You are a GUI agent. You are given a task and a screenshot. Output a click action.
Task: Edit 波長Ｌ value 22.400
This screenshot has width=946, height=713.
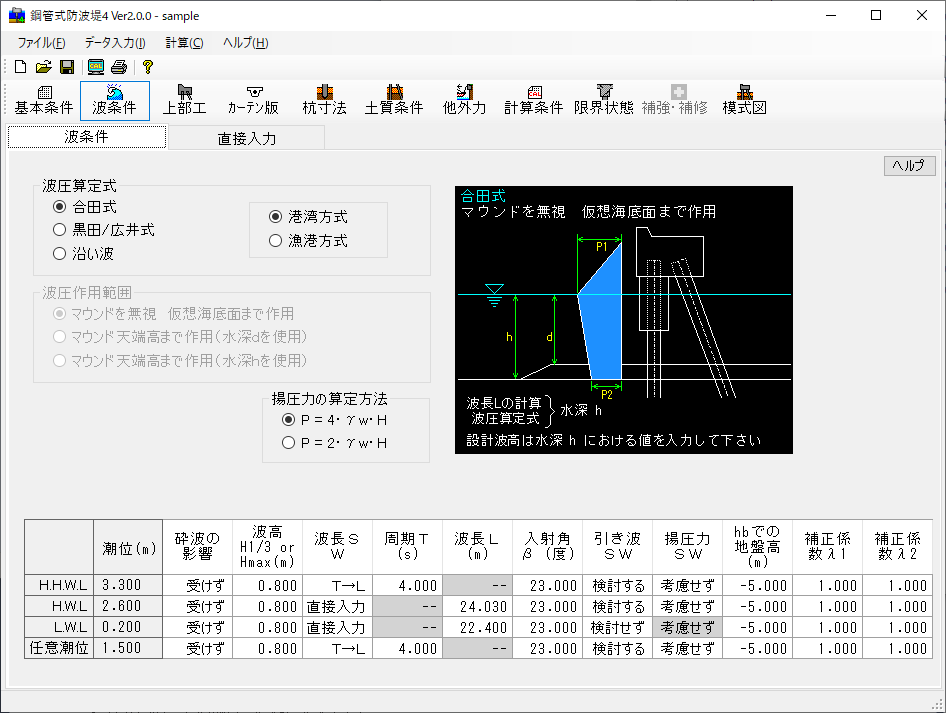point(478,627)
